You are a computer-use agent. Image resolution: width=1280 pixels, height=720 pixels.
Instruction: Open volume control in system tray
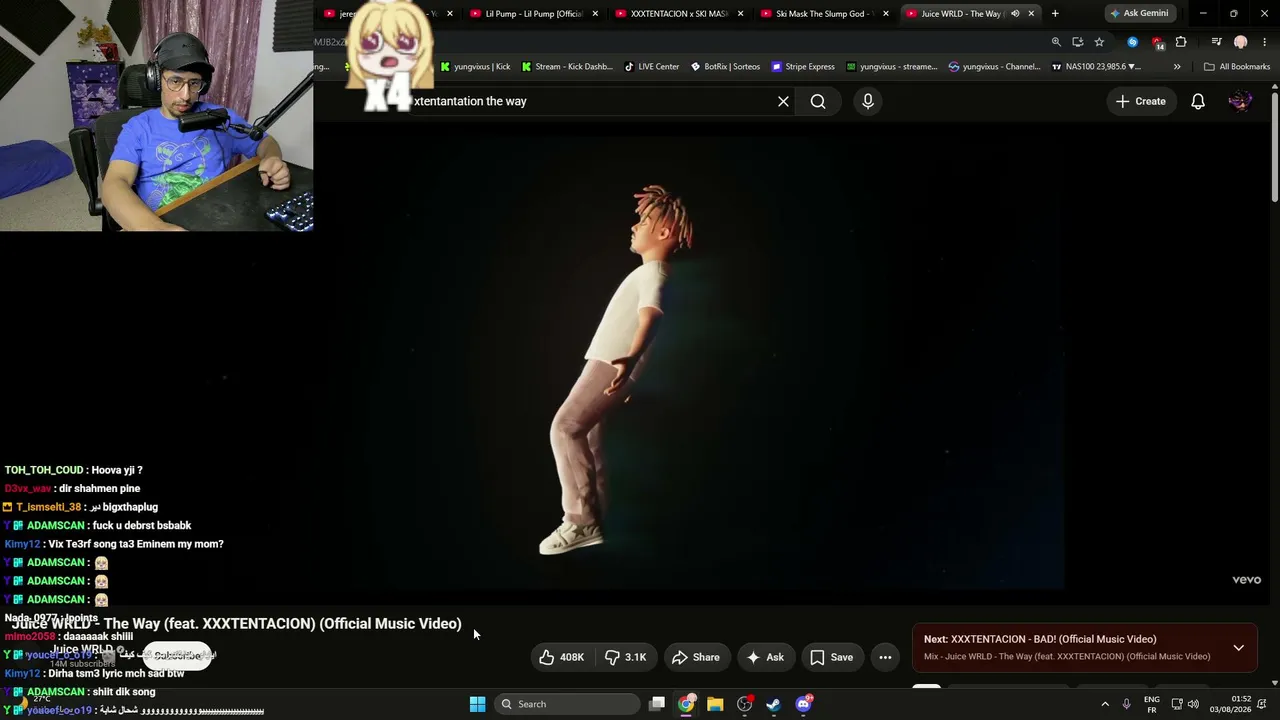pos(1193,704)
